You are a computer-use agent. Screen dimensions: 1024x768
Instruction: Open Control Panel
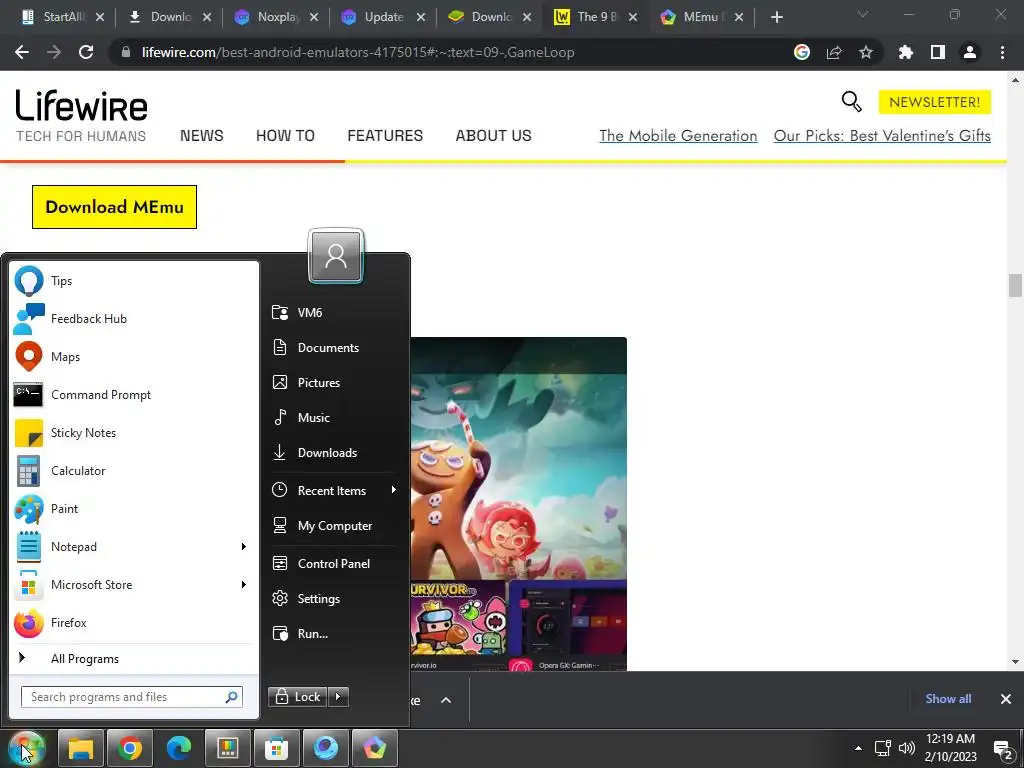pos(334,564)
